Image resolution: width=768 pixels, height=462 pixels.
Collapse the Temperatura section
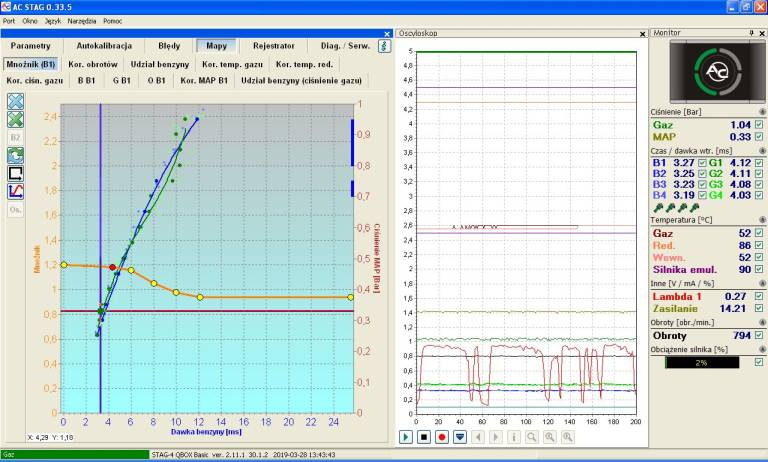pos(762,220)
